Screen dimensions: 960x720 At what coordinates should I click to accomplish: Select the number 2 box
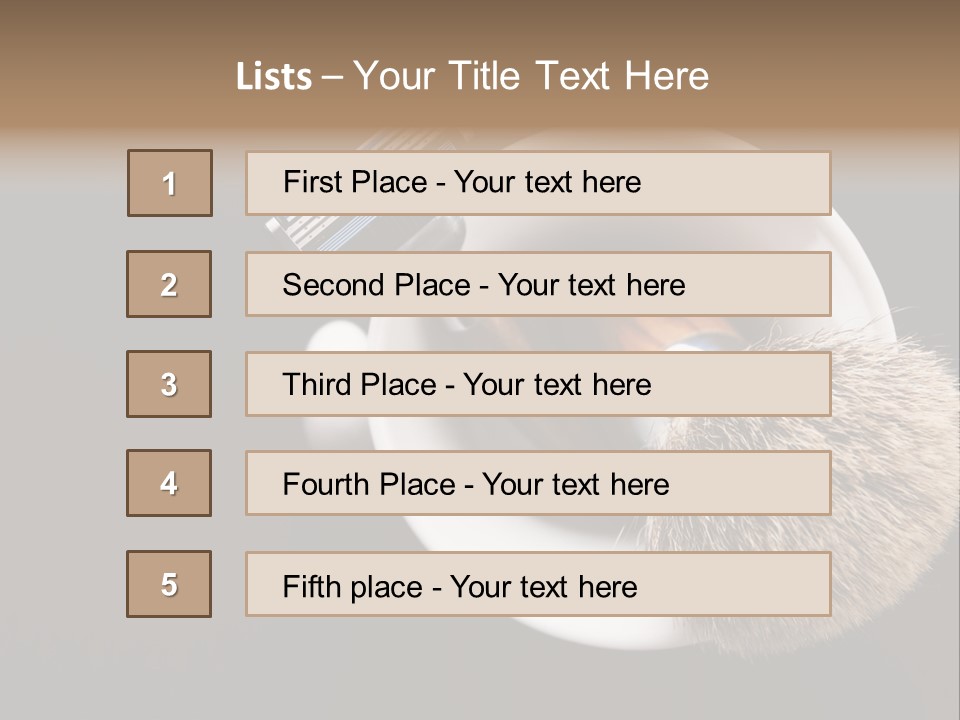169,284
